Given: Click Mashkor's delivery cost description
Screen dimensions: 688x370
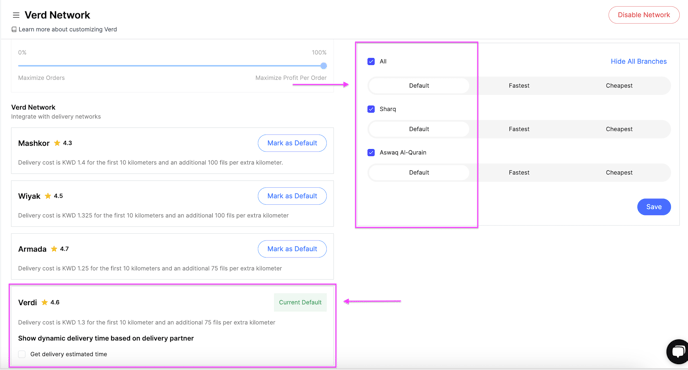Looking at the screenshot, I should (x=150, y=162).
